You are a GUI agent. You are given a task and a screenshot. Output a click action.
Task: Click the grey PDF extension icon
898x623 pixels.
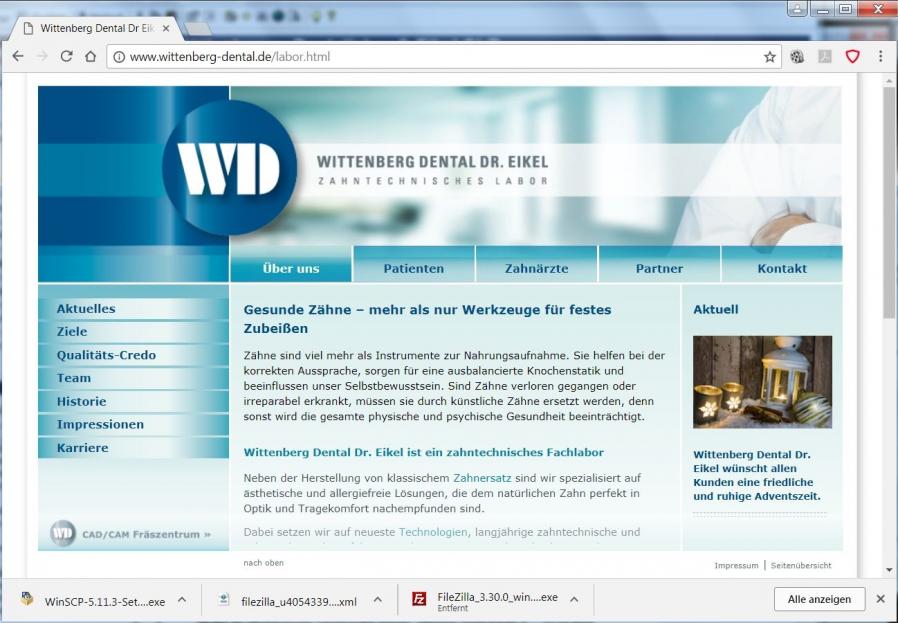825,56
